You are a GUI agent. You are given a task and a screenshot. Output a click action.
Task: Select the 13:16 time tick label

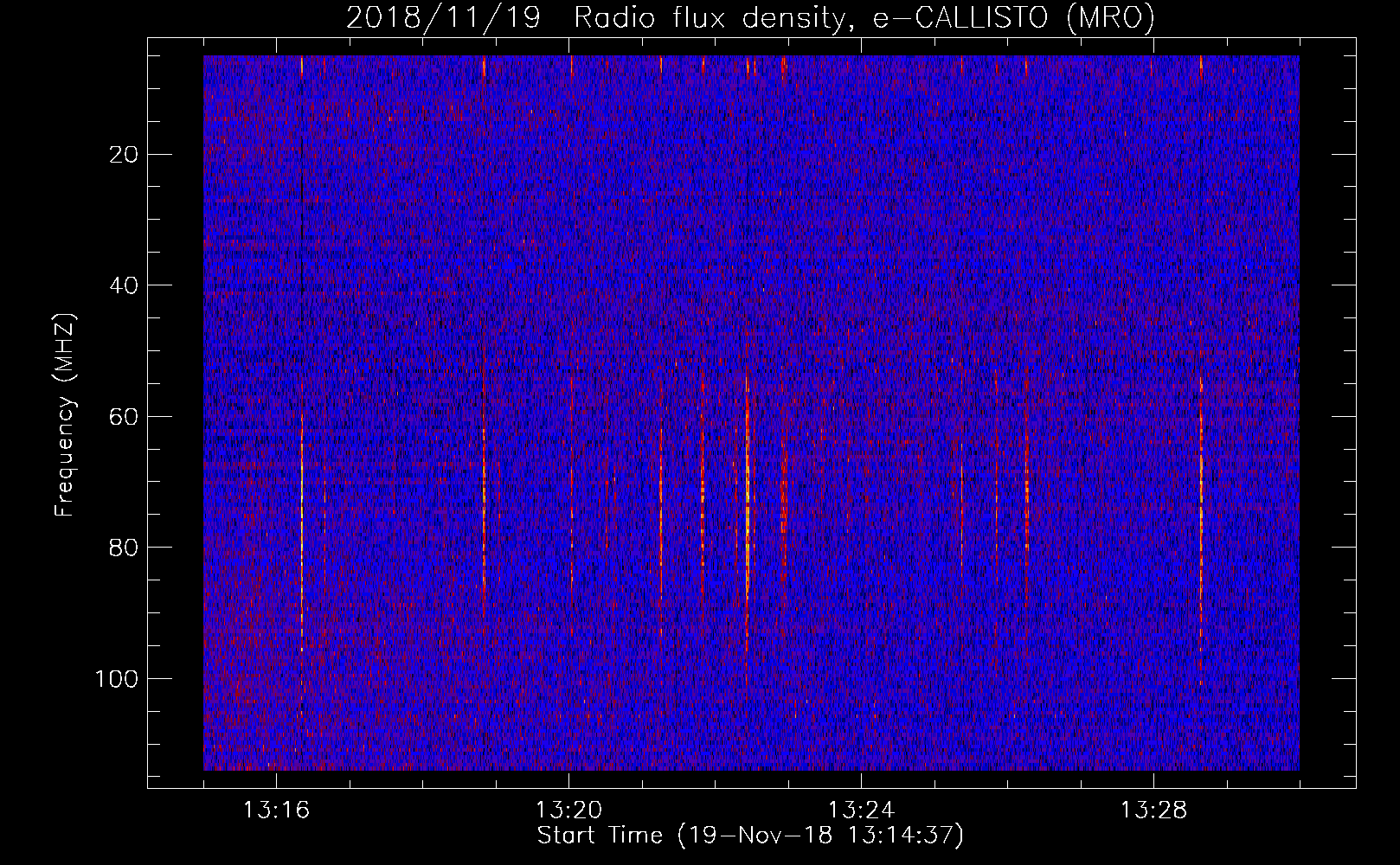[276, 811]
